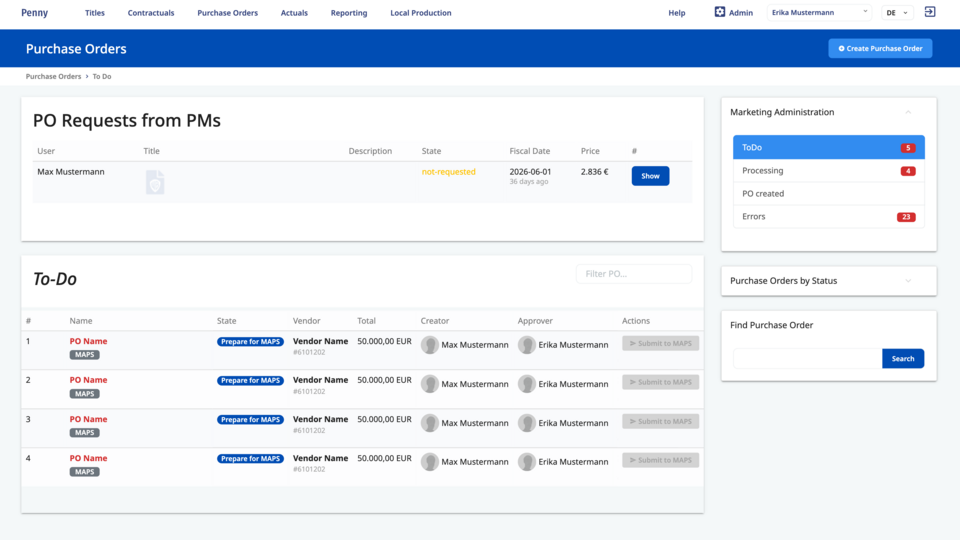Image resolution: width=960 pixels, height=540 pixels.
Task: Click Max Mustermann avatar in row 3
Action: pyautogui.click(x=430, y=423)
